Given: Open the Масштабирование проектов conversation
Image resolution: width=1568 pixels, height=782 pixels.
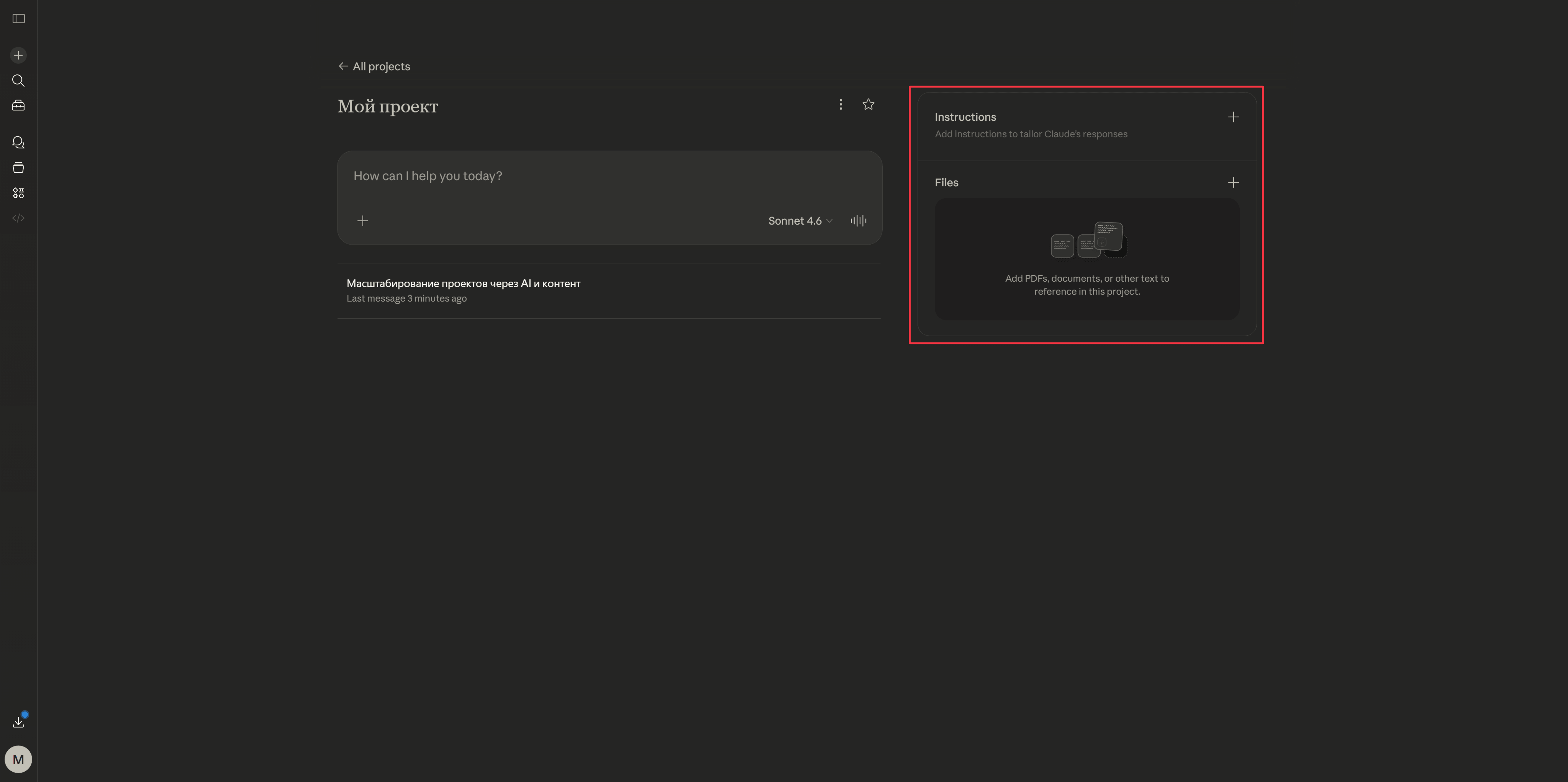Looking at the screenshot, I should tap(463, 283).
